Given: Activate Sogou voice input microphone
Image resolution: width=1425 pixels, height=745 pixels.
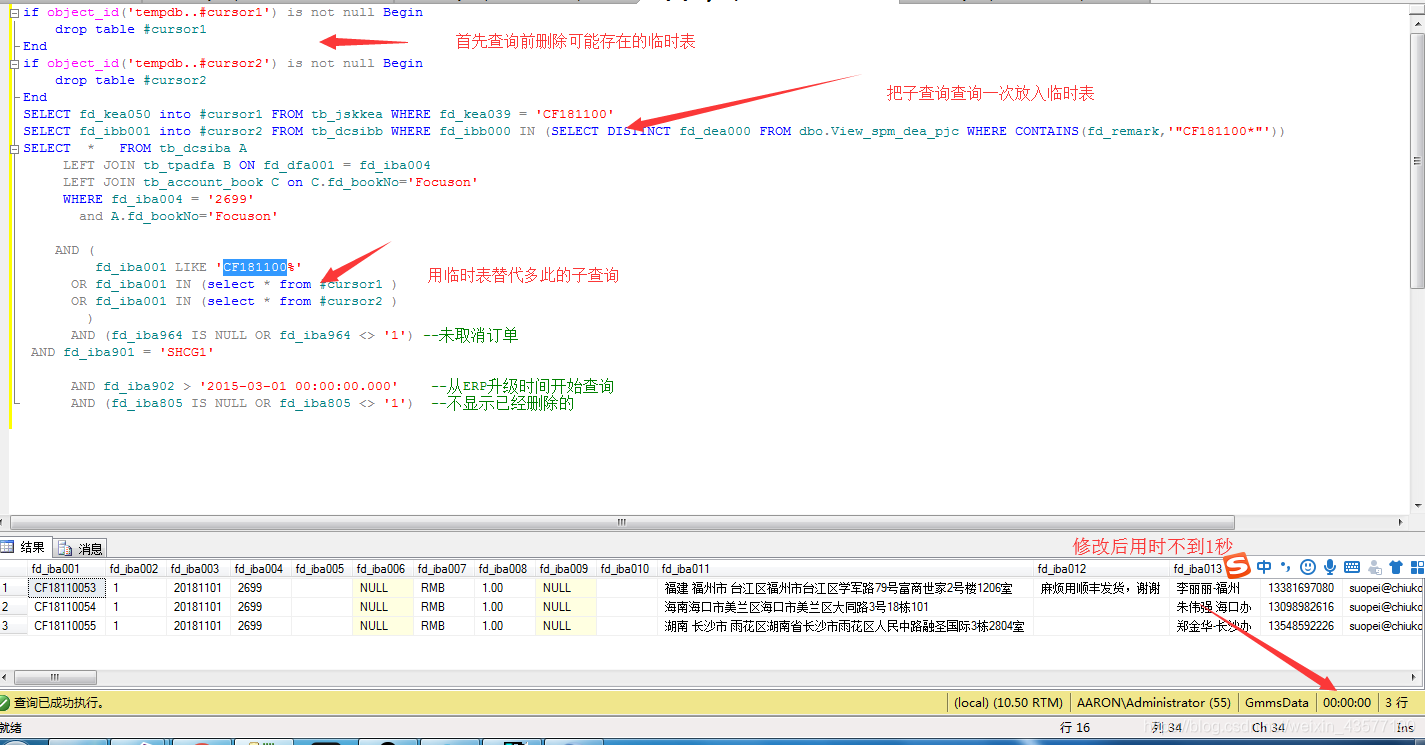Looking at the screenshot, I should pos(1330,567).
